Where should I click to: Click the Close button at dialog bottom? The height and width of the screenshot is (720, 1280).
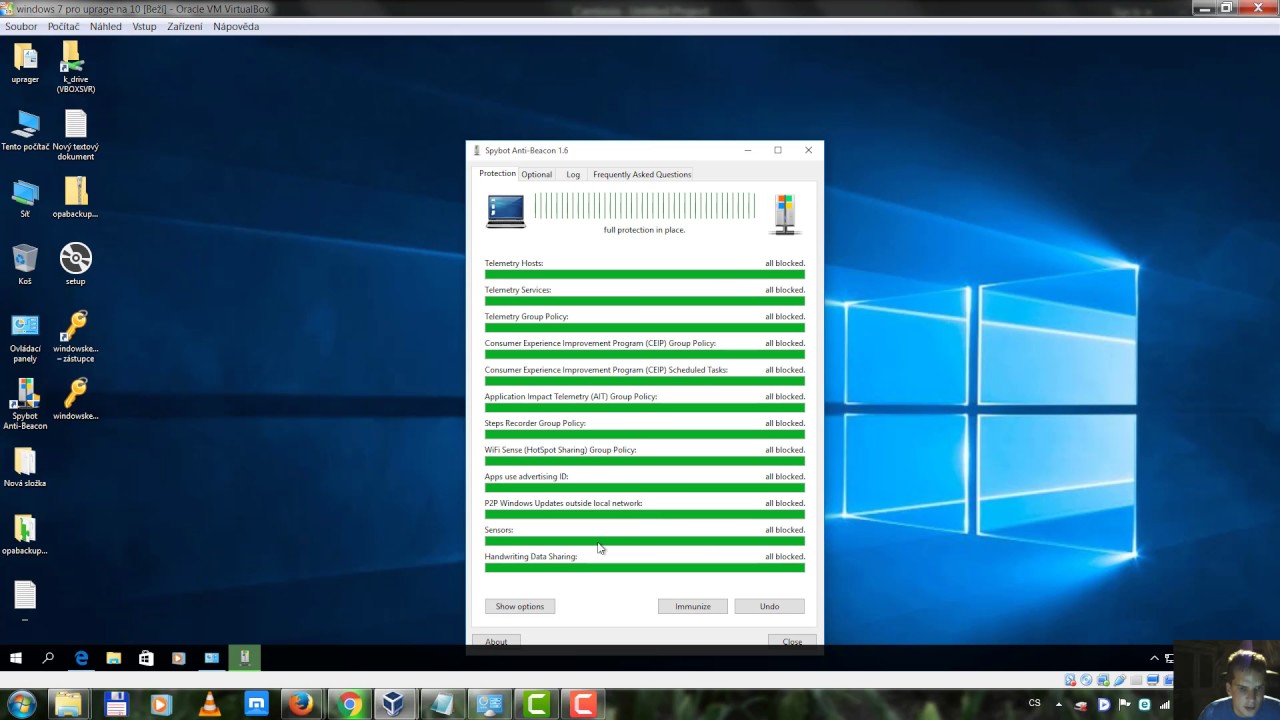(x=792, y=641)
